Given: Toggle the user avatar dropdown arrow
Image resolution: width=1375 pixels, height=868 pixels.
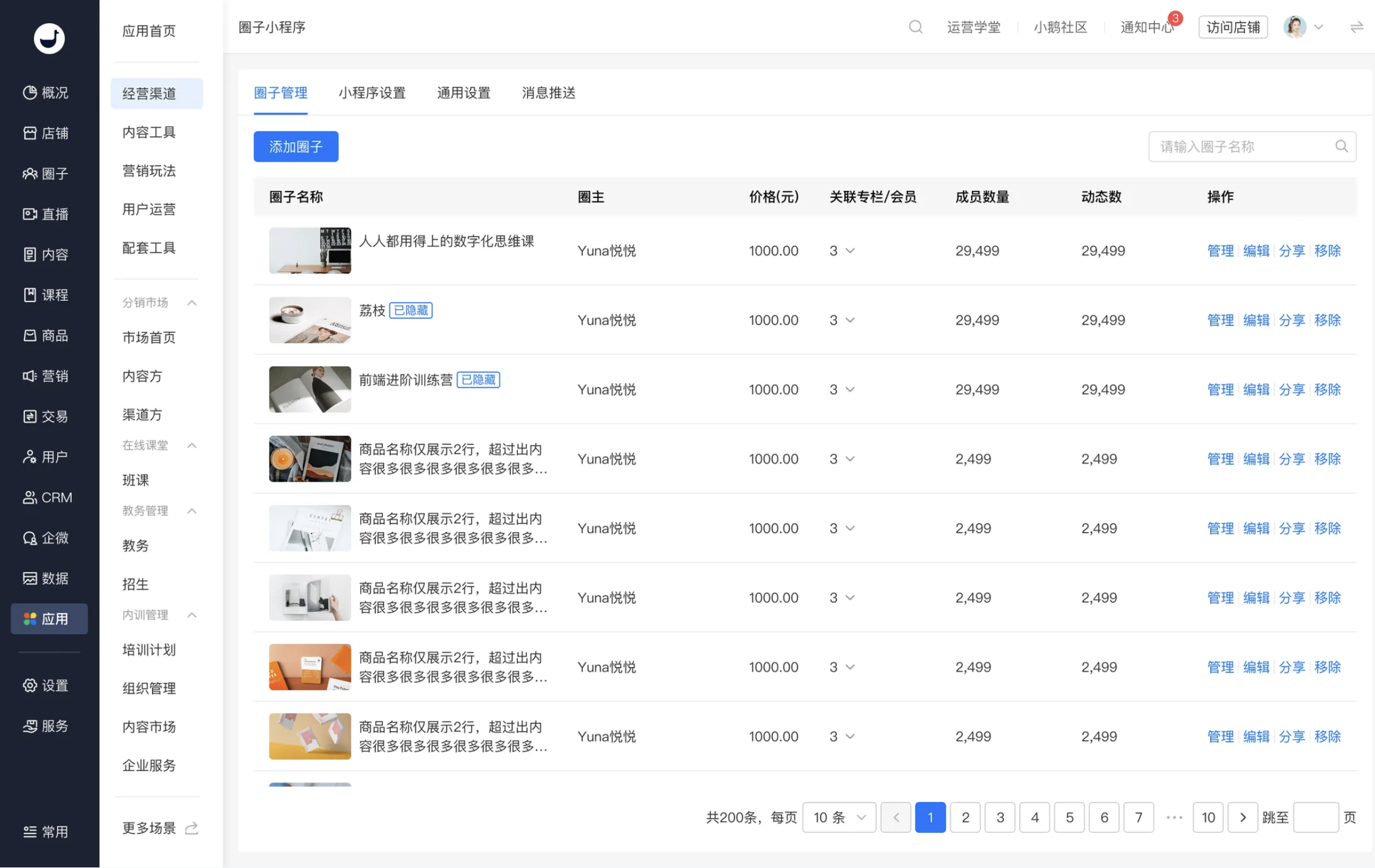Looking at the screenshot, I should 1320,27.
